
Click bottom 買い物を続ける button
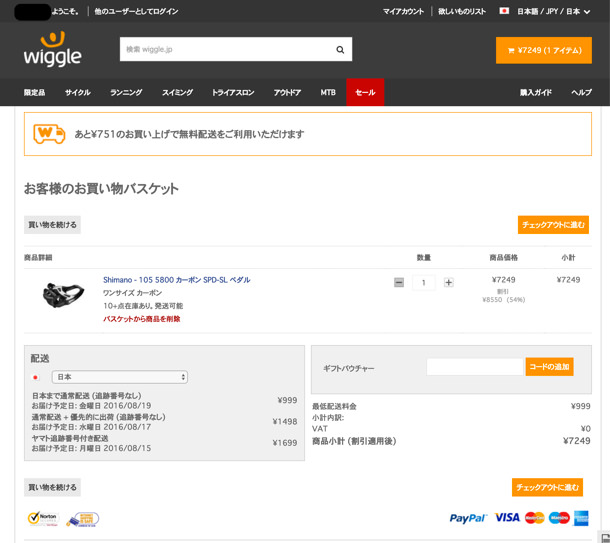(x=52, y=487)
